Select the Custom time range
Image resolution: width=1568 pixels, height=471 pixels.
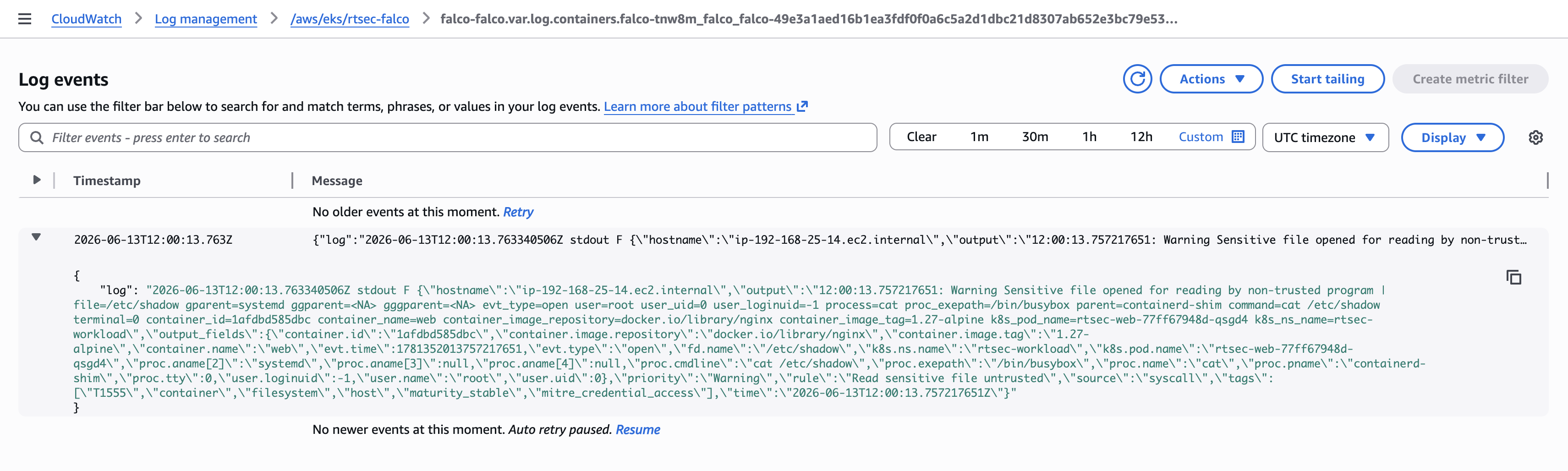pyautogui.click(x=1201, y=137)
